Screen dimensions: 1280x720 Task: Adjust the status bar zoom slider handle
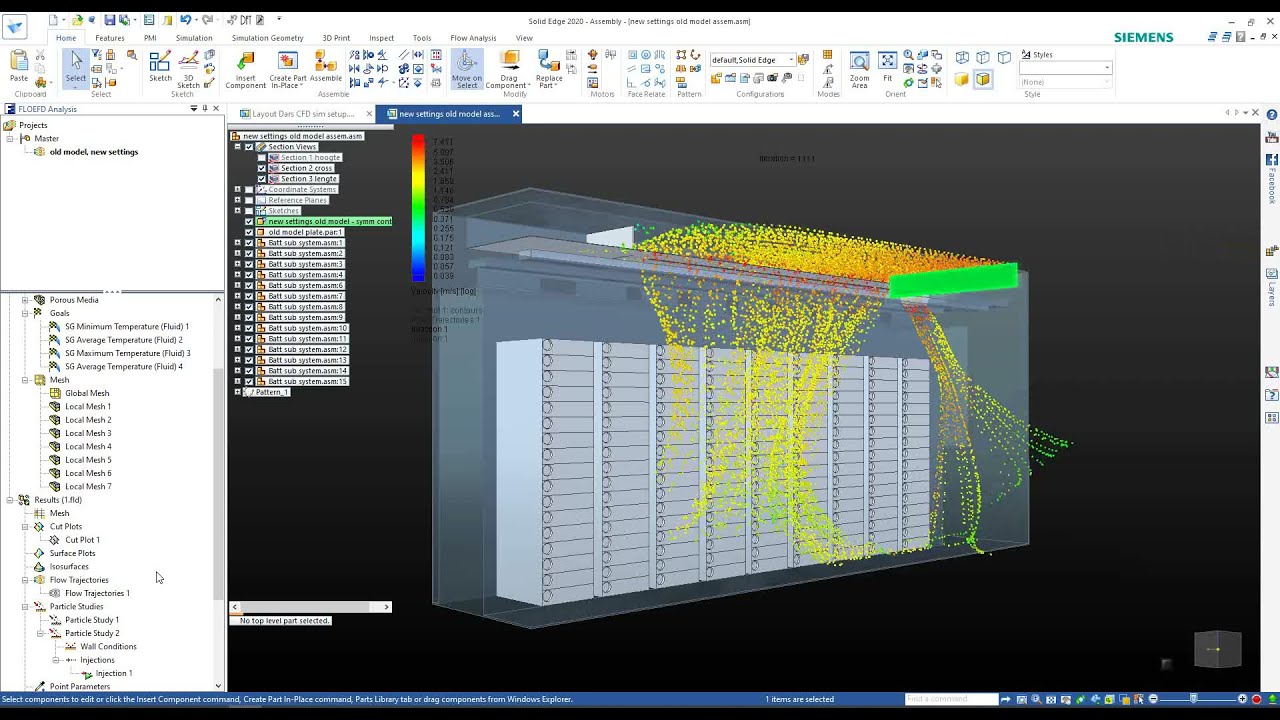coord(1193,699)
